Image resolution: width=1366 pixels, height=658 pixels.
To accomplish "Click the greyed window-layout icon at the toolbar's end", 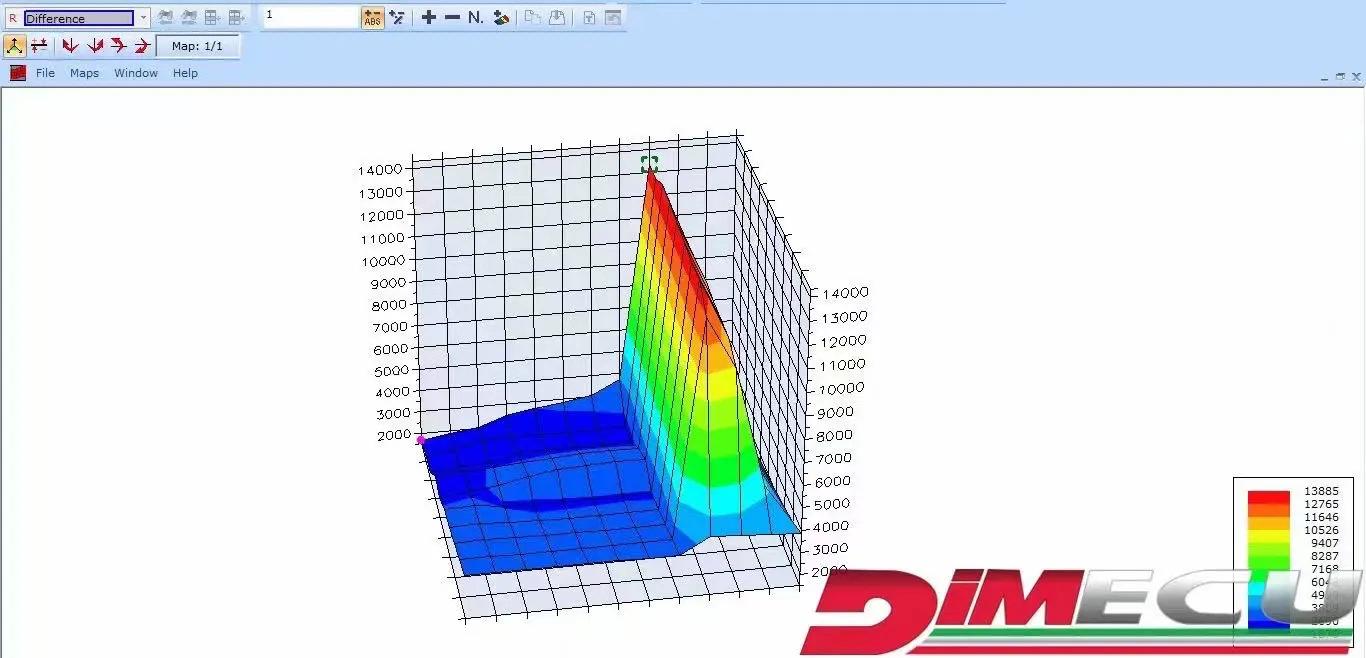I will point(613,17).
